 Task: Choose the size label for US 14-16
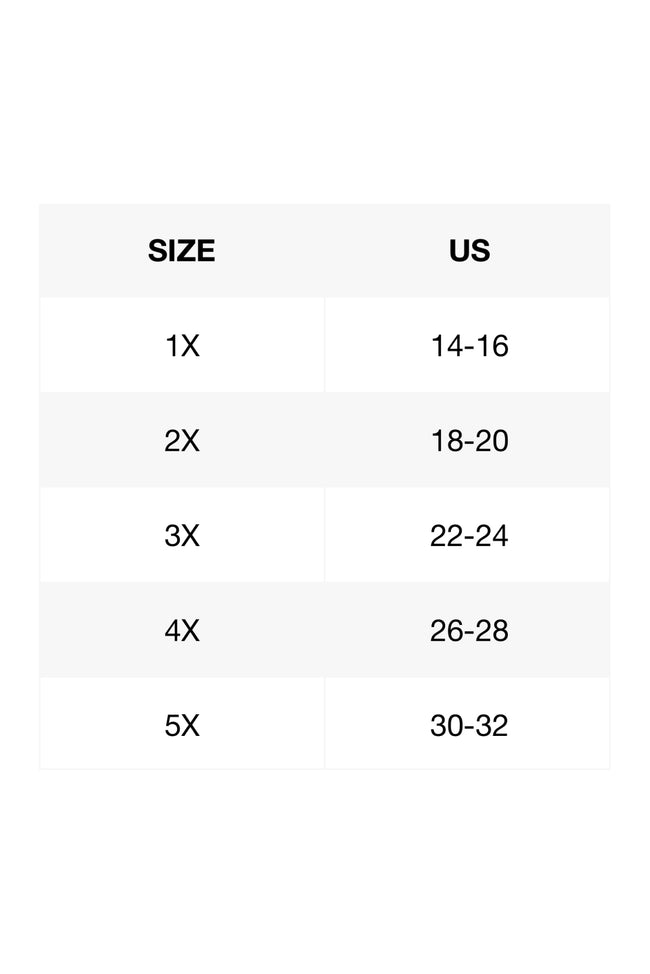click(x=182, y=346)
